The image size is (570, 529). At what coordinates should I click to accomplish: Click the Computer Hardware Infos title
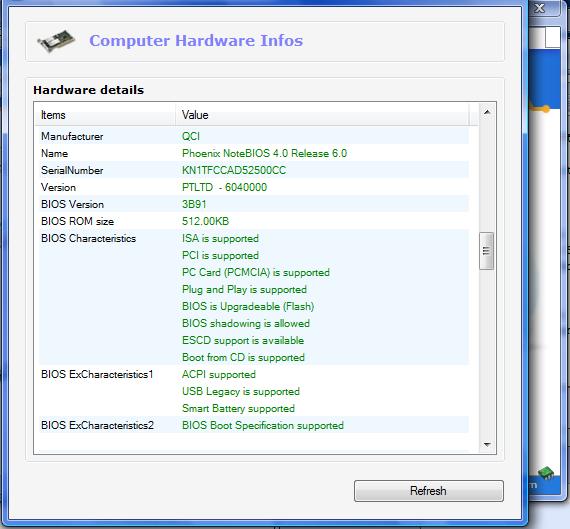point(196,40)
